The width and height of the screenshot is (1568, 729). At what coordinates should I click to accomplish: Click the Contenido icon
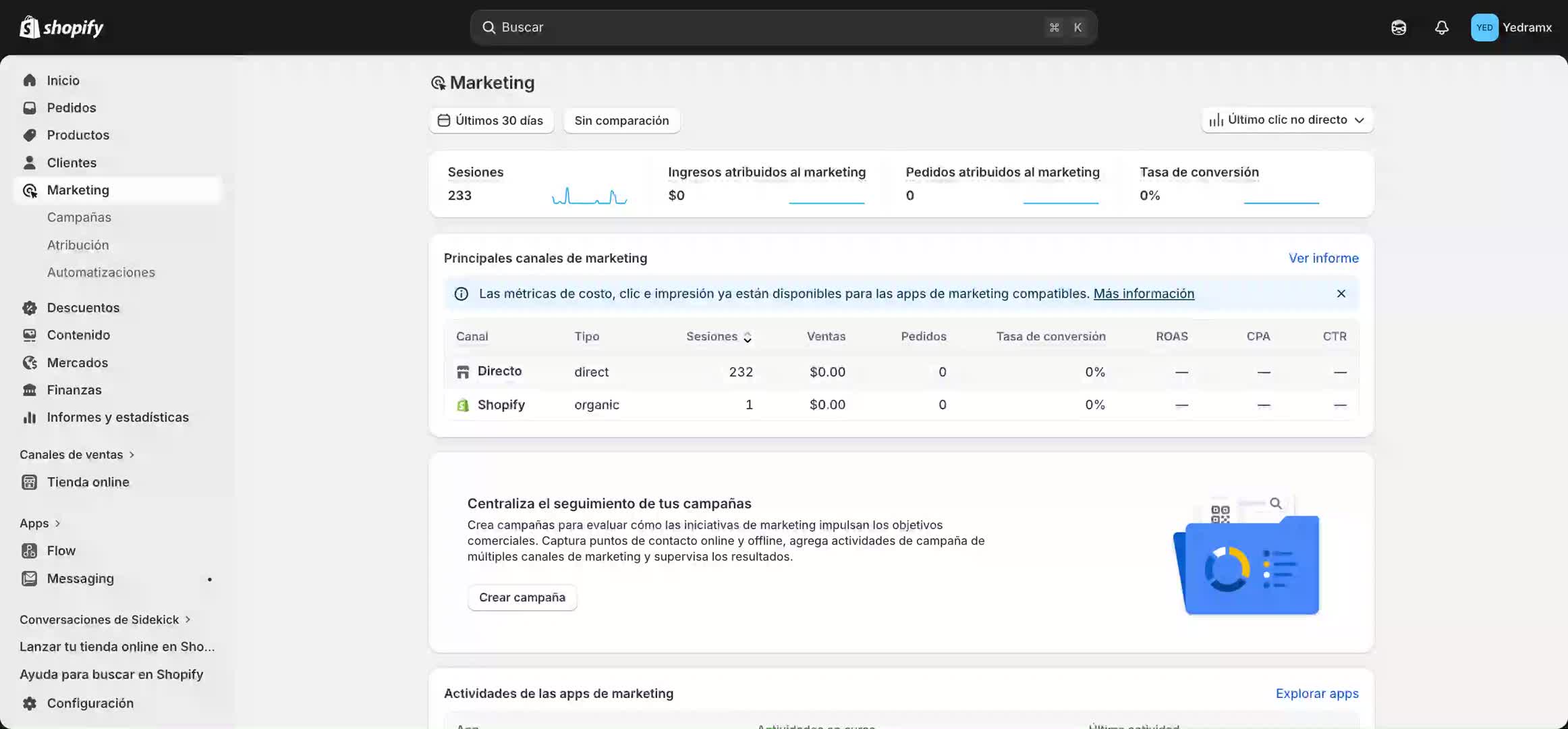coord(29,335)
